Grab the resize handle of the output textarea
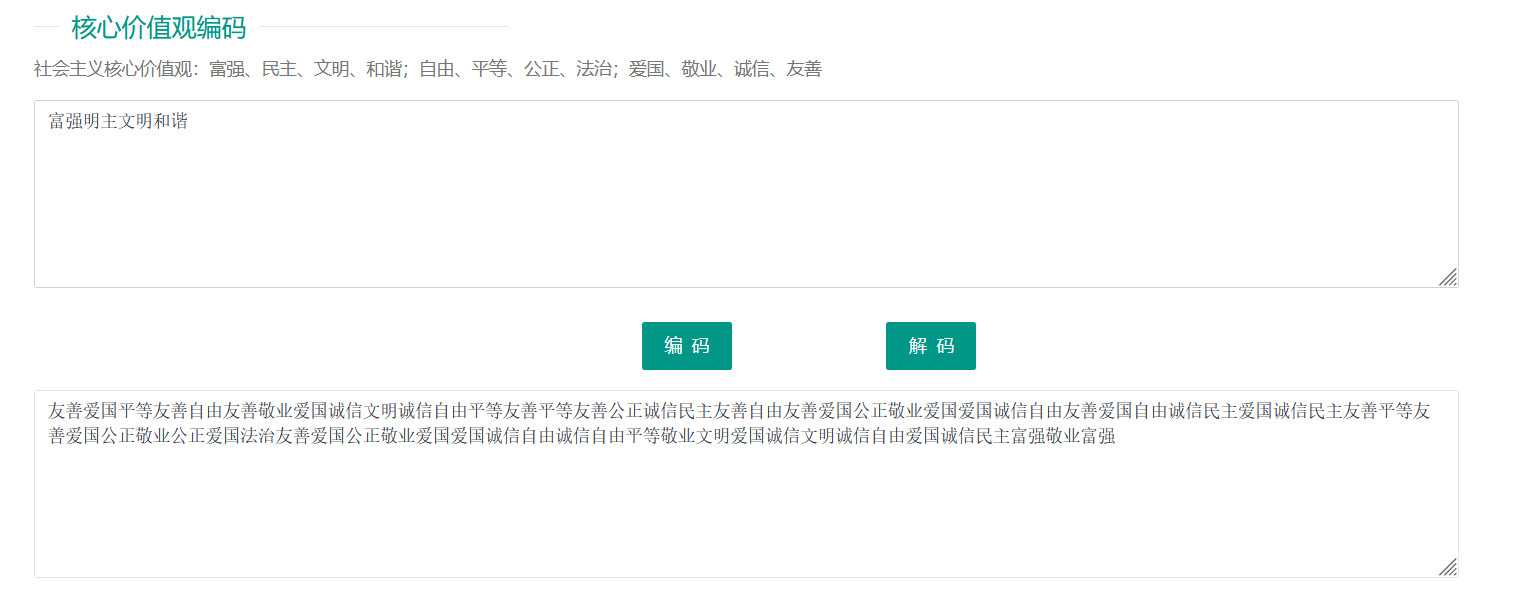The image size is (1526, 590). 1448,567
